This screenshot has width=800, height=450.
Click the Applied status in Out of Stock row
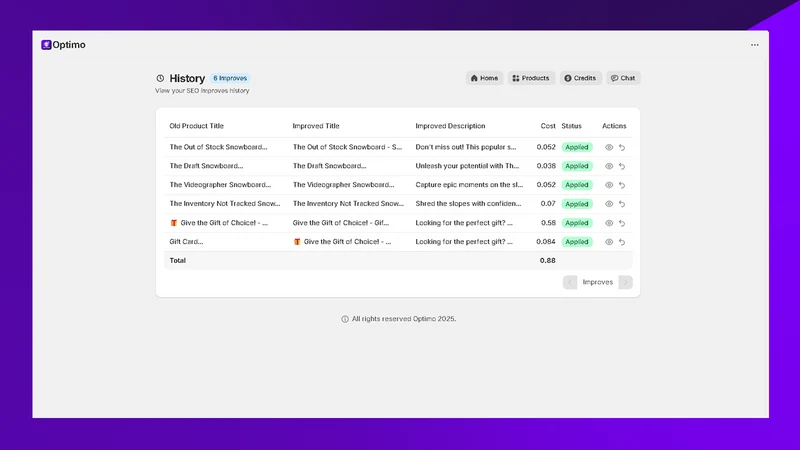[577, 147]
